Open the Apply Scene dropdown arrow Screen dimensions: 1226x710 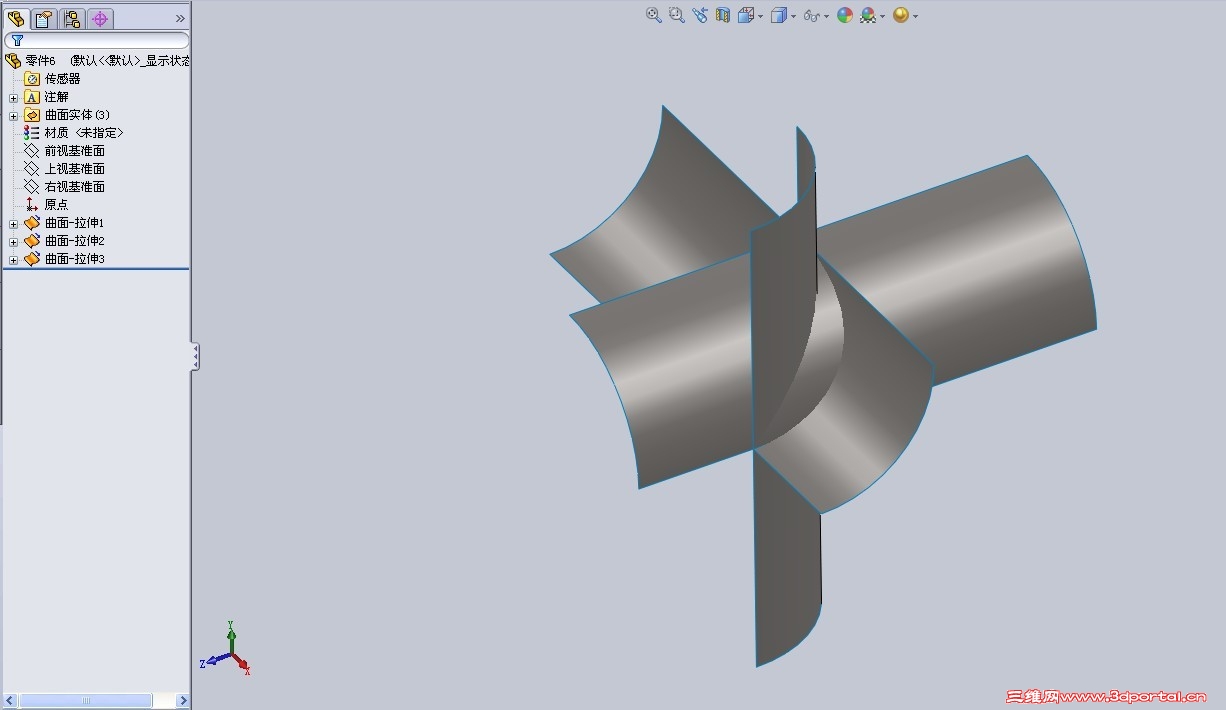click(883, 16)
